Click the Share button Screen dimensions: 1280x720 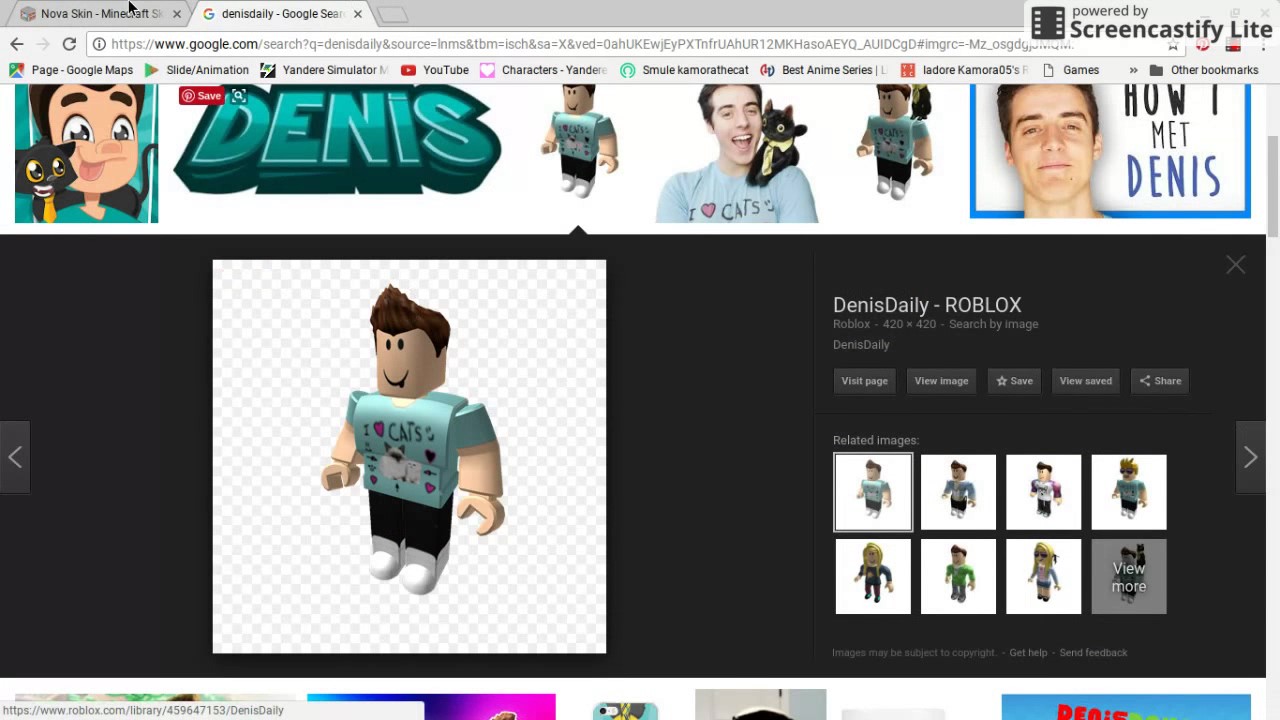[1160, 381]
